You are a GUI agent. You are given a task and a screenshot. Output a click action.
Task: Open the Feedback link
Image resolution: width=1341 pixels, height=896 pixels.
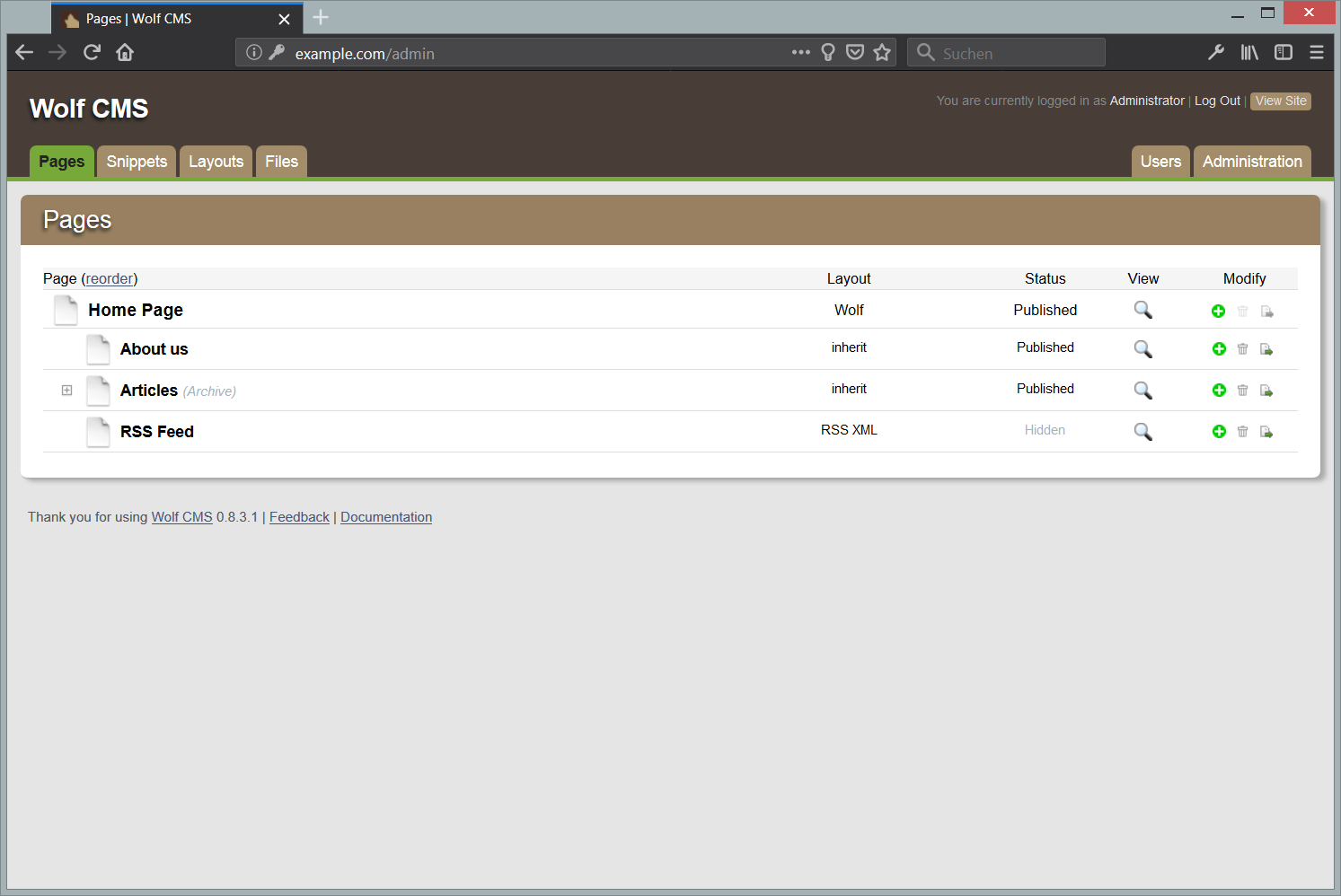(x=299, y=517)
